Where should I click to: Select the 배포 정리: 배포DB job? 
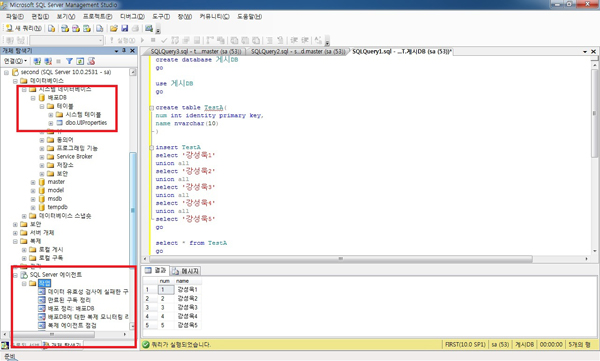(71, 308)
